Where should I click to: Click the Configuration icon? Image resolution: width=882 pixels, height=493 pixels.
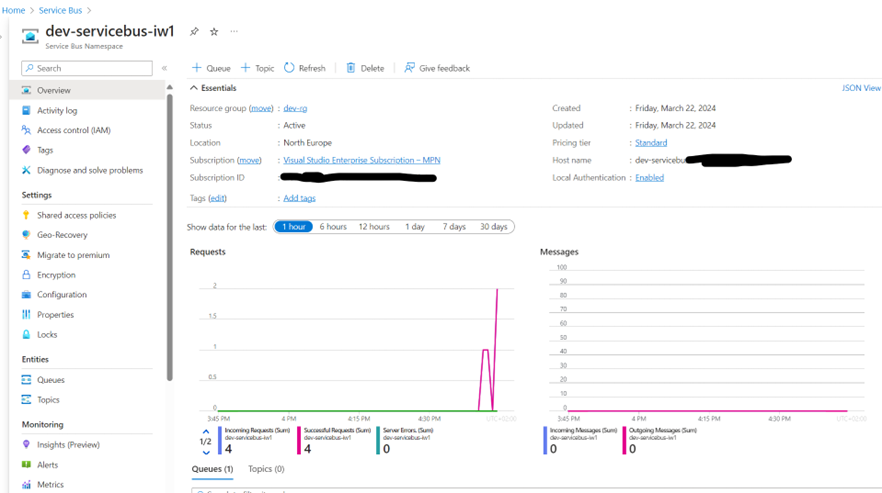point(26,294)
